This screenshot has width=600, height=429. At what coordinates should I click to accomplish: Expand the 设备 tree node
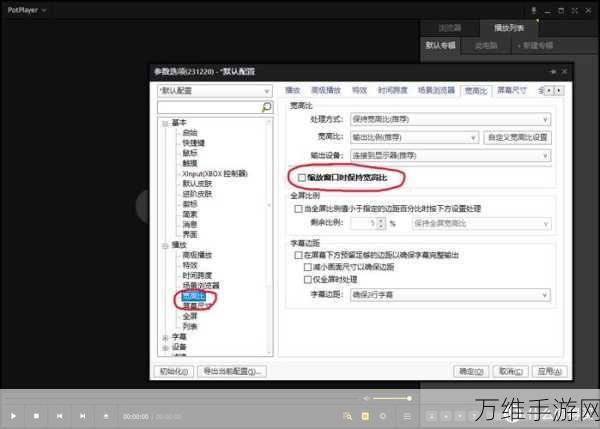(165, 347)
